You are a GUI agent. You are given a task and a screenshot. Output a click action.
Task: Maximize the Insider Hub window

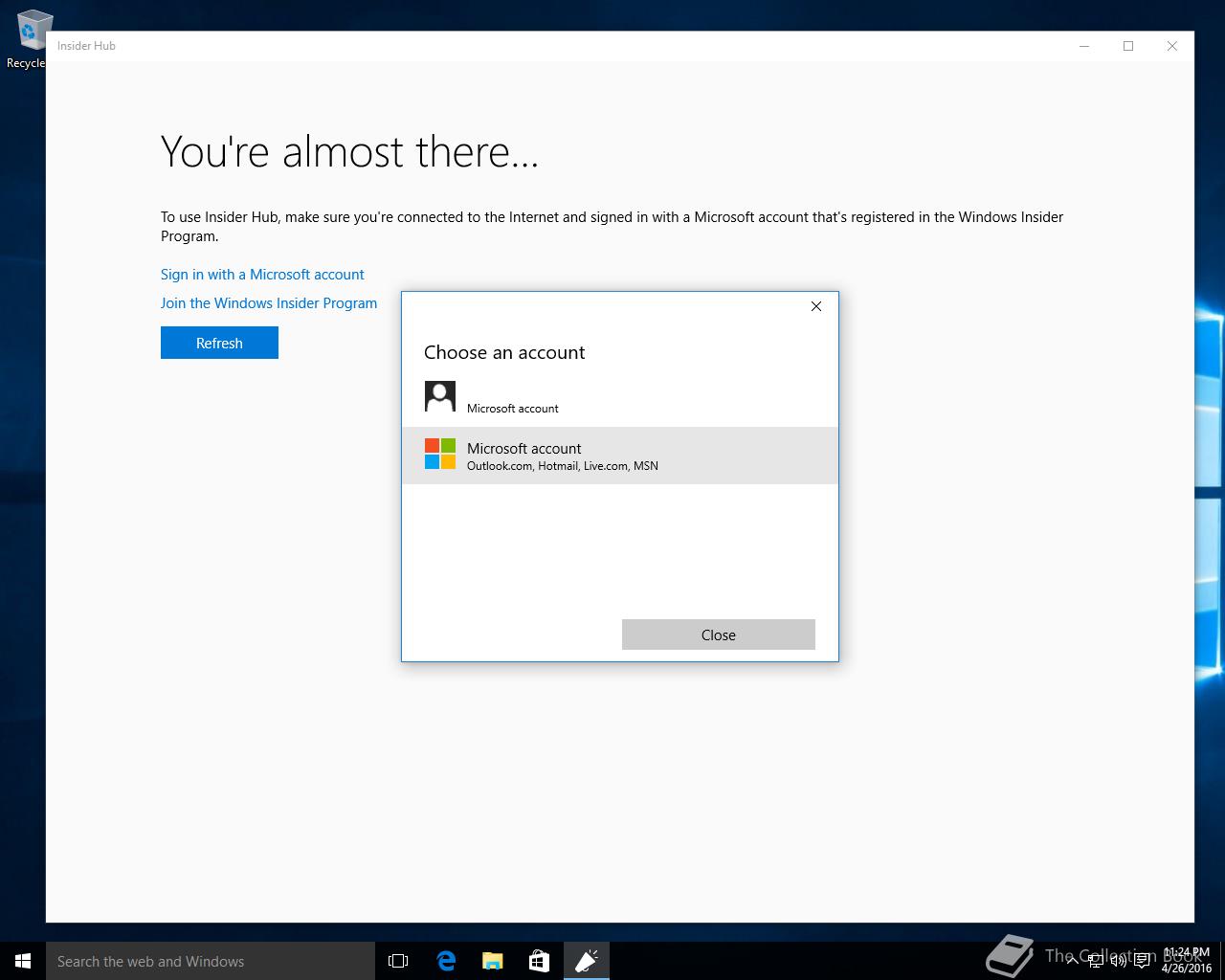click(1128, 46)
